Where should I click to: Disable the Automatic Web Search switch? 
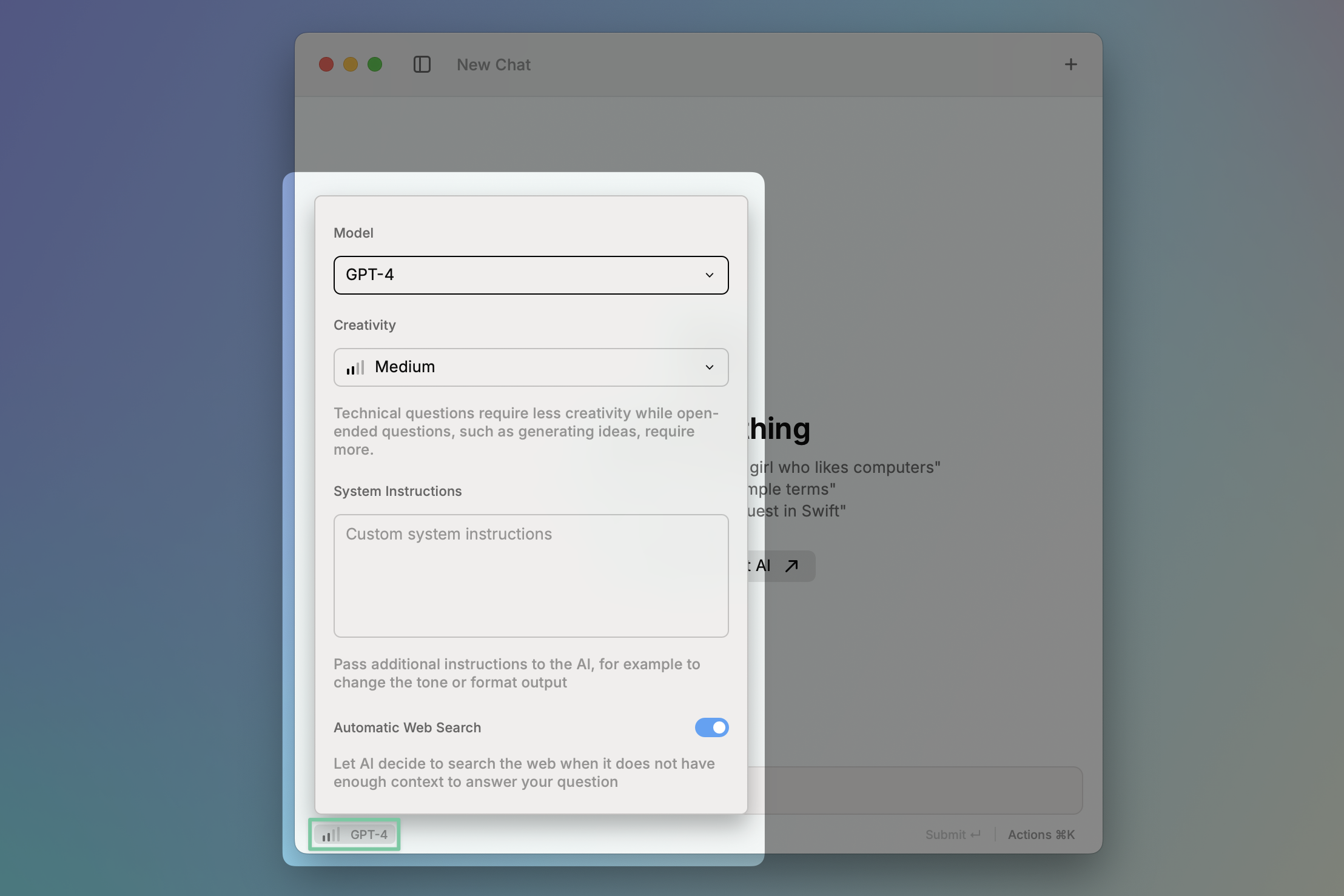point(711,727)
